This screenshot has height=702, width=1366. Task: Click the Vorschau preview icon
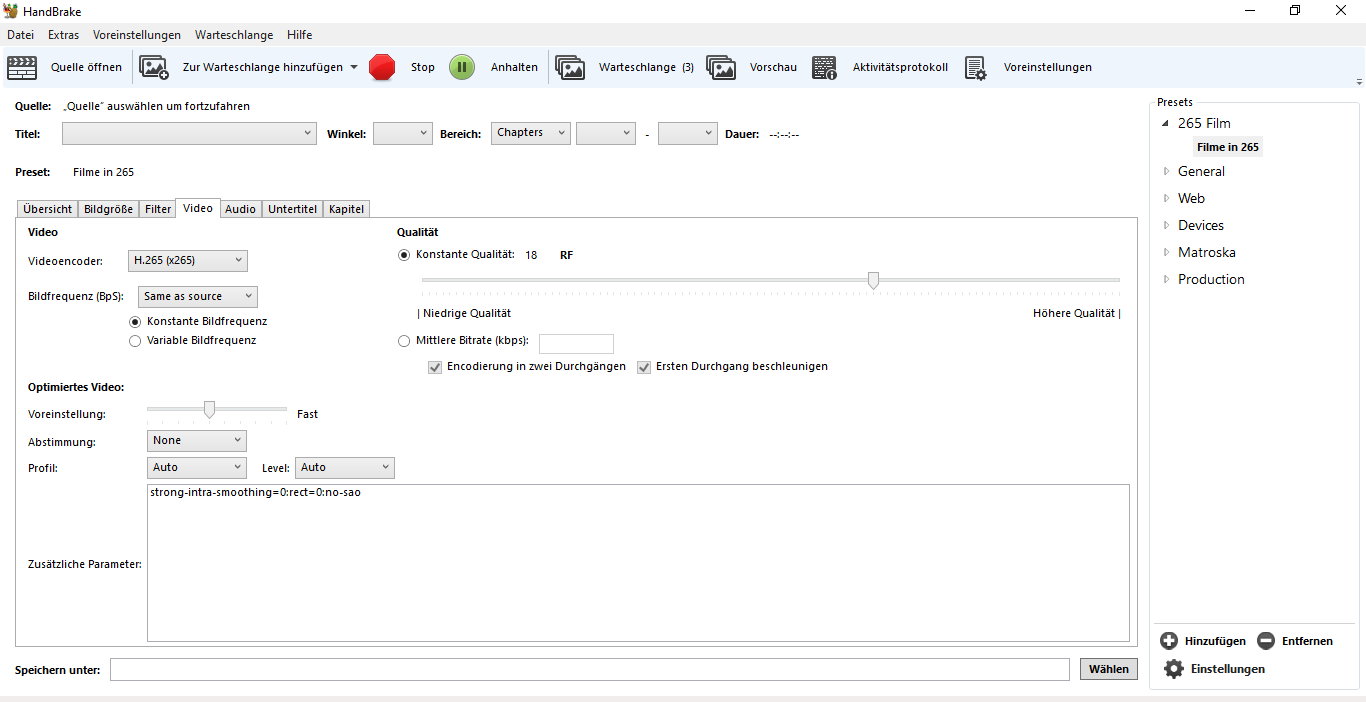pyautogui.click(x=721, y=68)
